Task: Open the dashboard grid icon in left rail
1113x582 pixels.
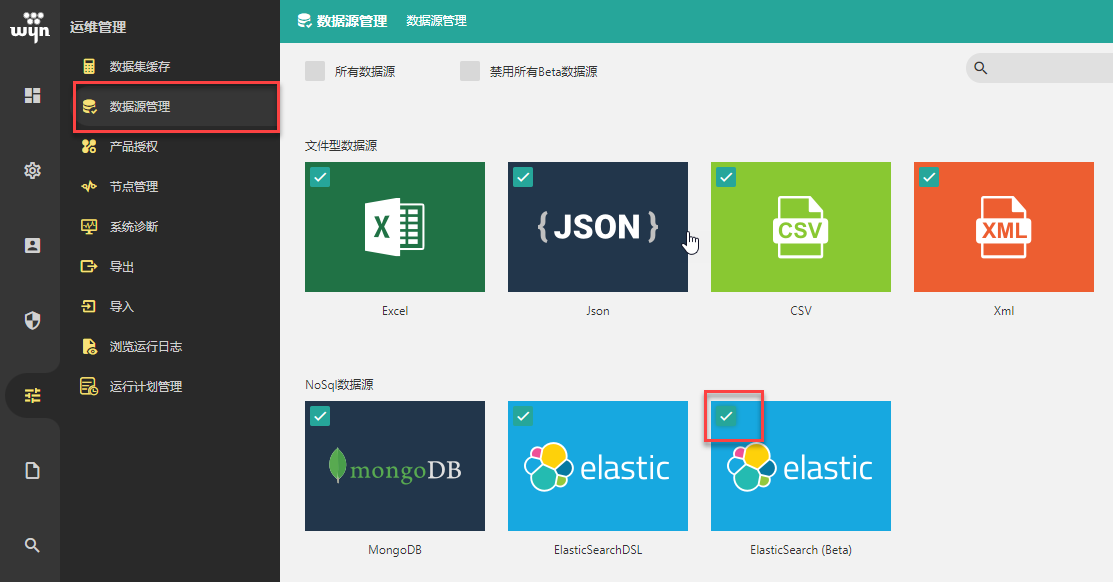Action: click(x=32, y=95)
